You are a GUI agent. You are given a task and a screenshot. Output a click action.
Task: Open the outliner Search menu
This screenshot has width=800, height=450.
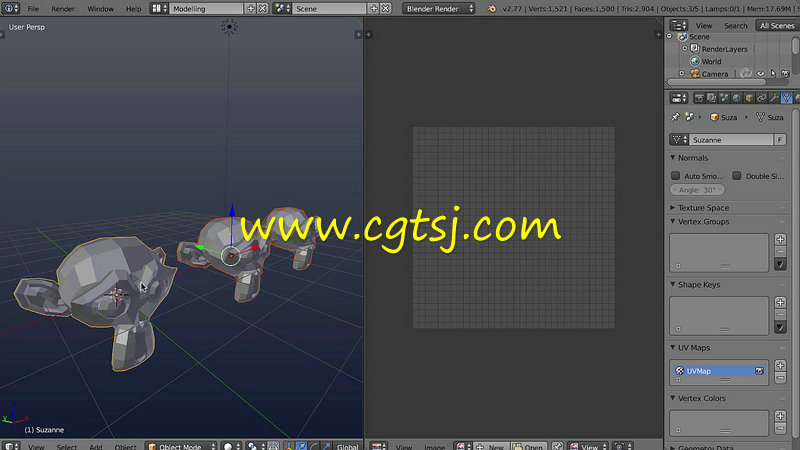[x=735, y=26]
